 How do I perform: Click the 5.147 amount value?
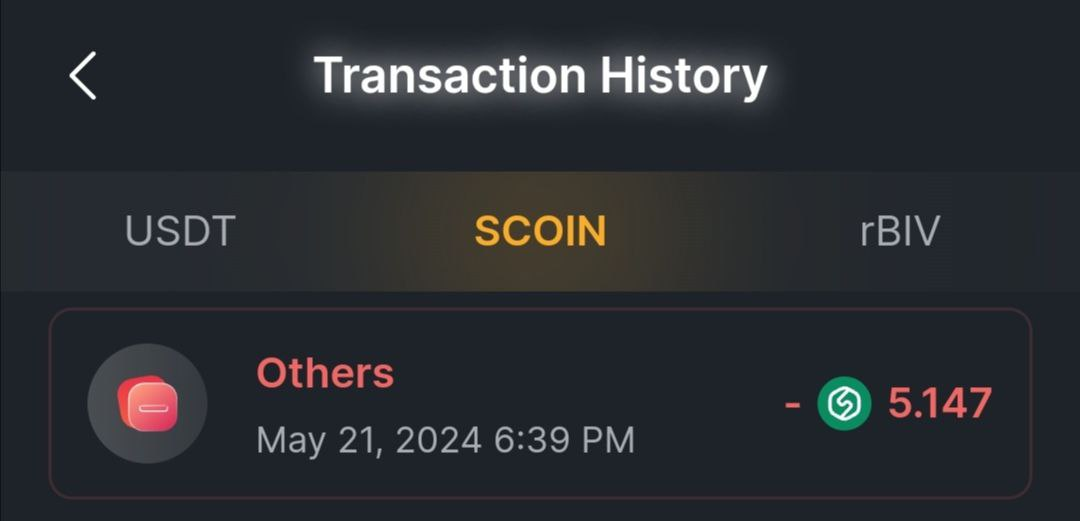[940, 404]
